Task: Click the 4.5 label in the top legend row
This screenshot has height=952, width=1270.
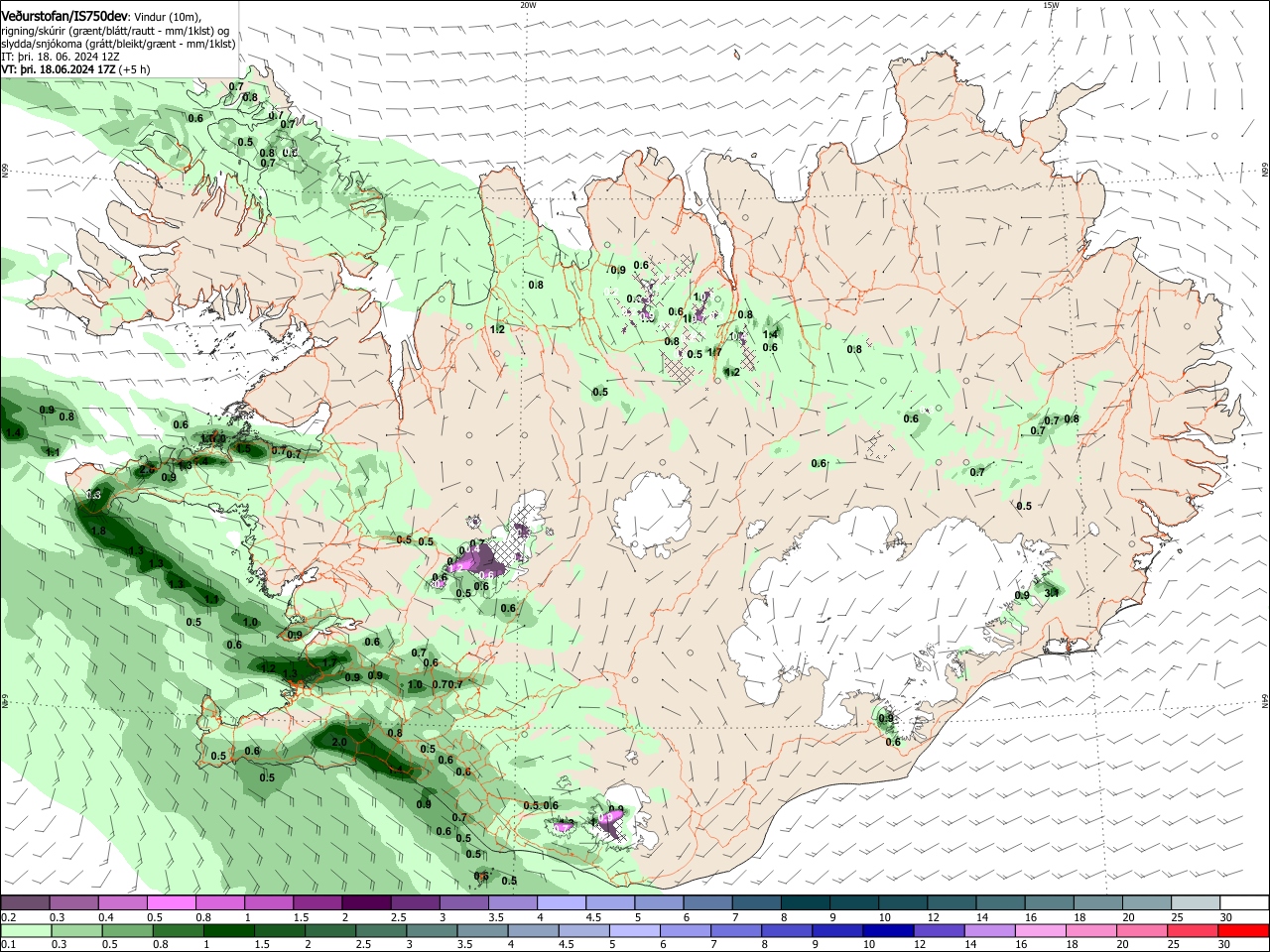Action: [593, 917]
